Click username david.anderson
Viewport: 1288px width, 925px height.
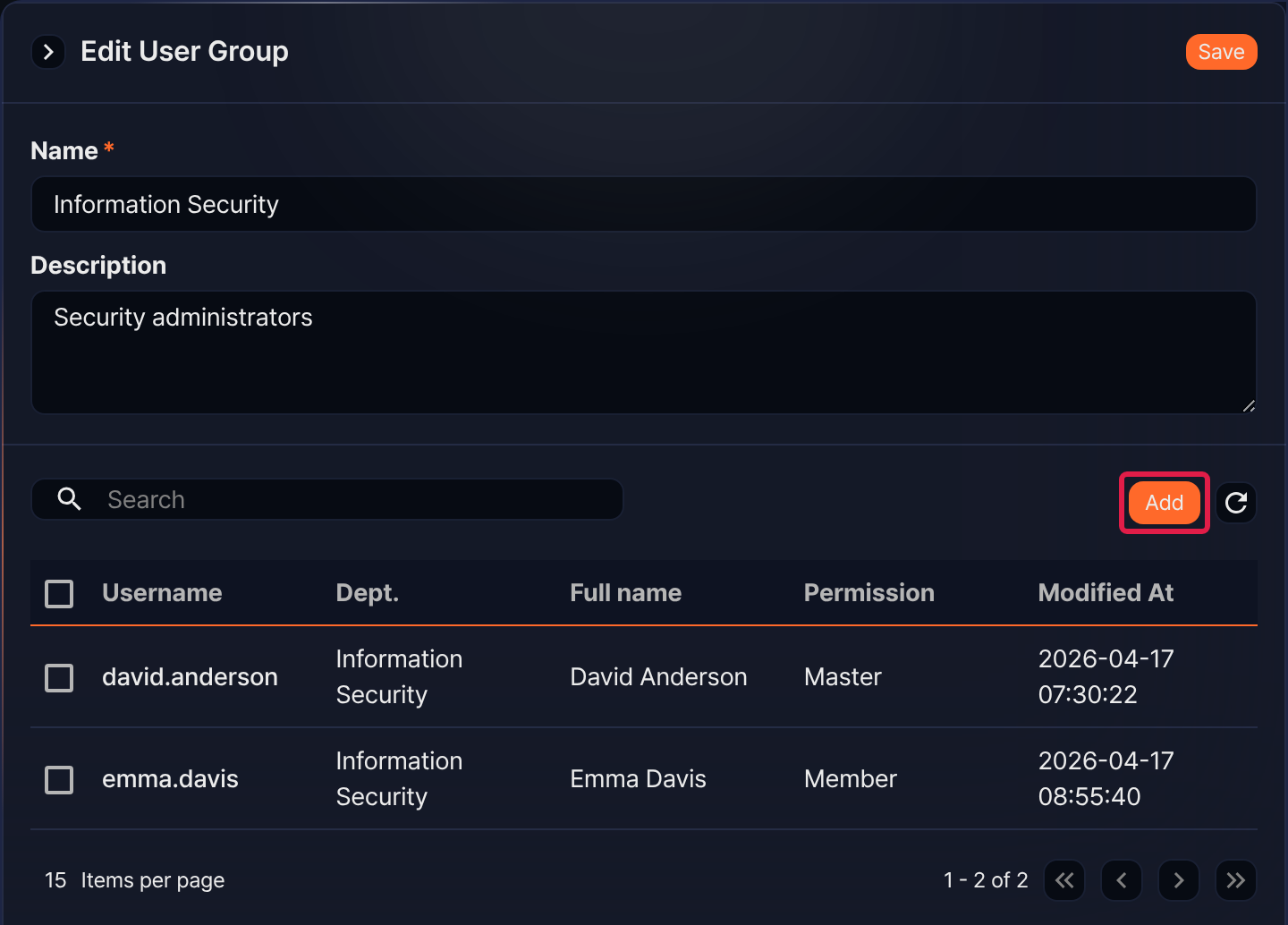[x=190, y=677]
